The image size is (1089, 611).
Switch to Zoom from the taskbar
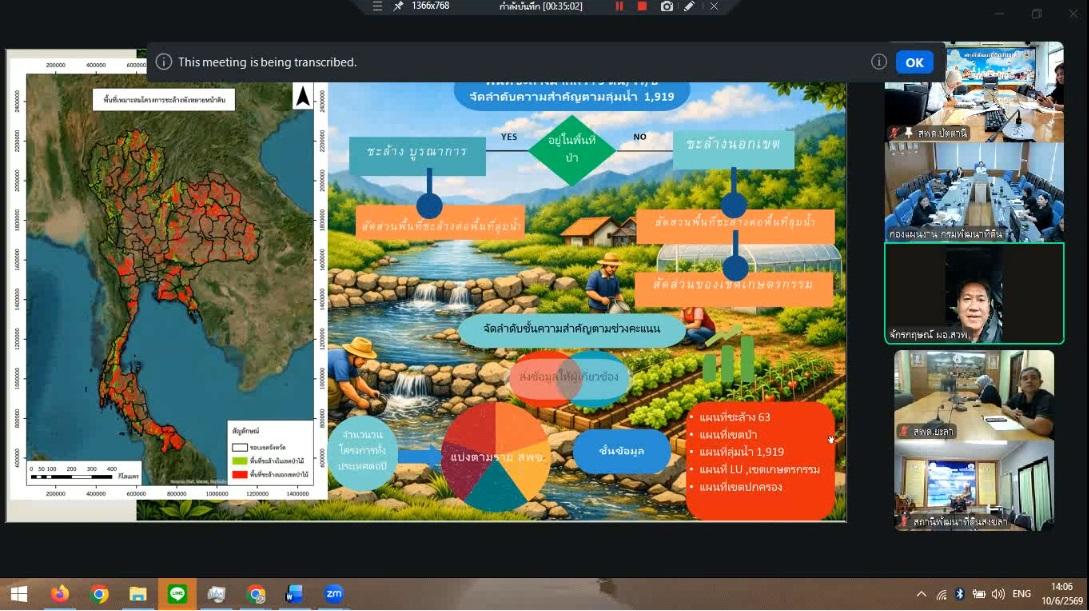pos(333,594)
